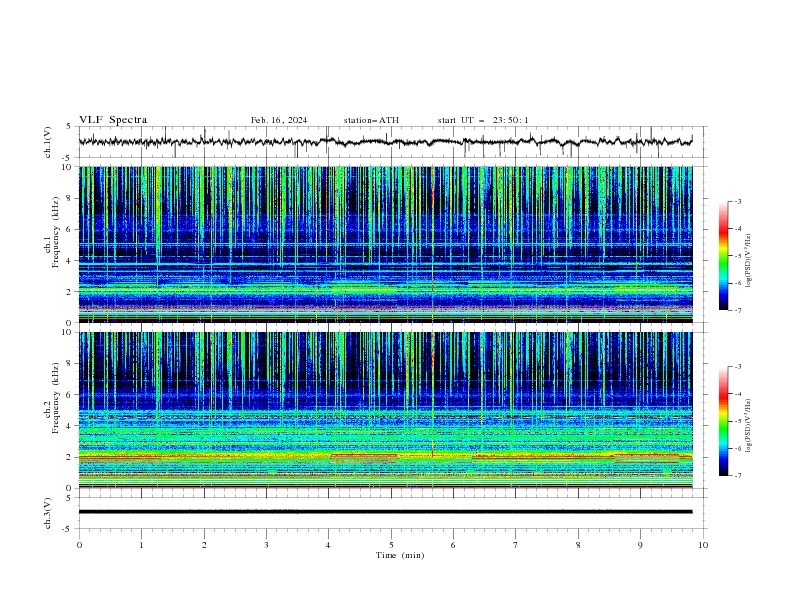This screenshot has height=612, width=792.
Task: Click the "-7" label below ch.2 colorbar
Action: click(738, 476)
